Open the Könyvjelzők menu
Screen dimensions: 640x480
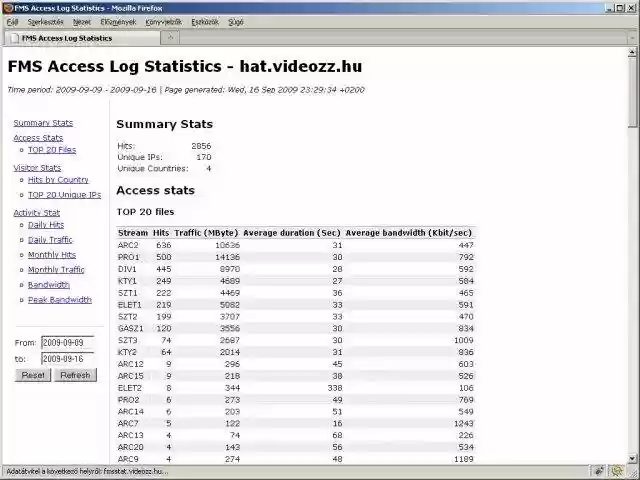163,22
